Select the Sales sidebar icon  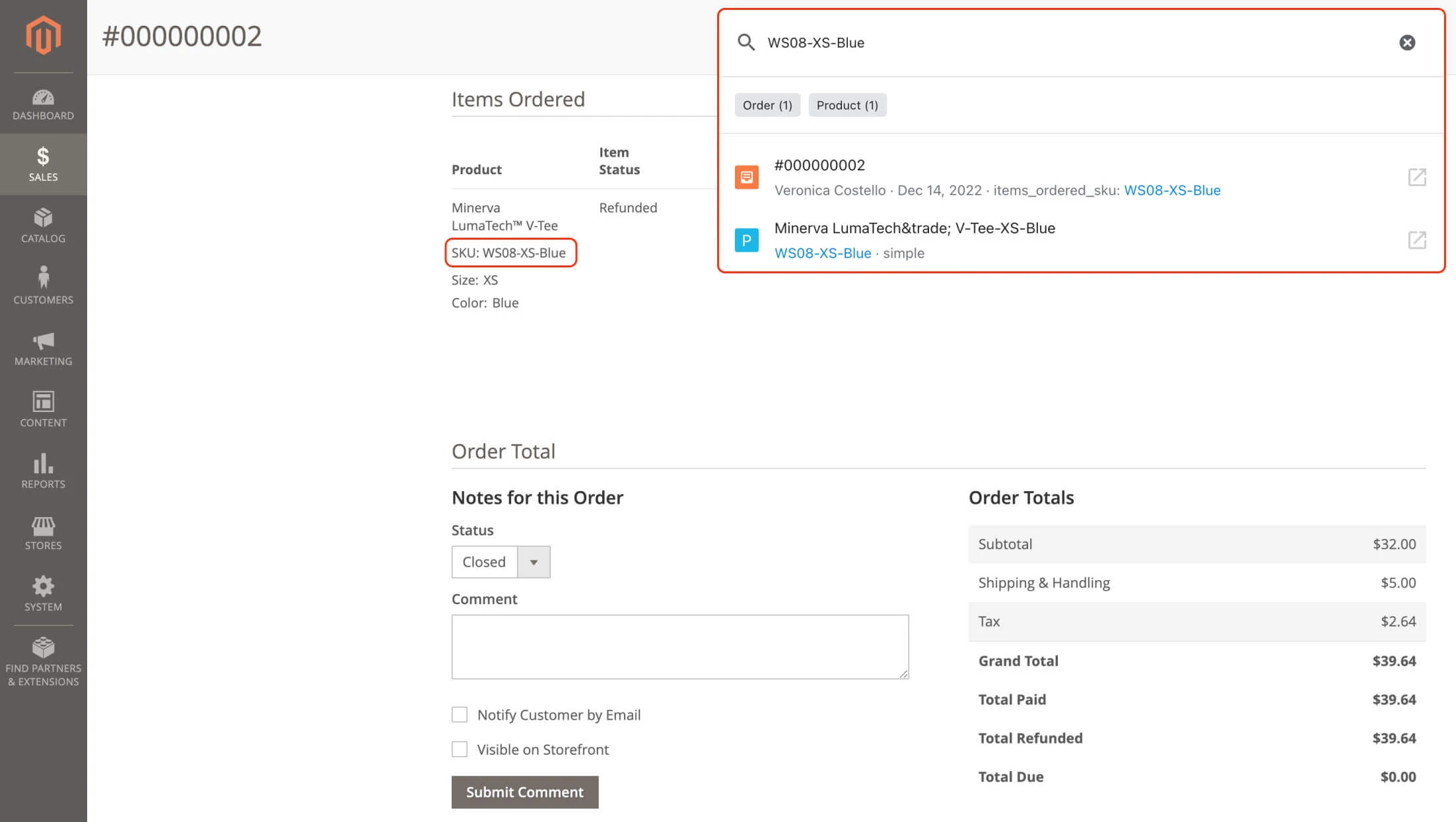click(x=43, y=162)
